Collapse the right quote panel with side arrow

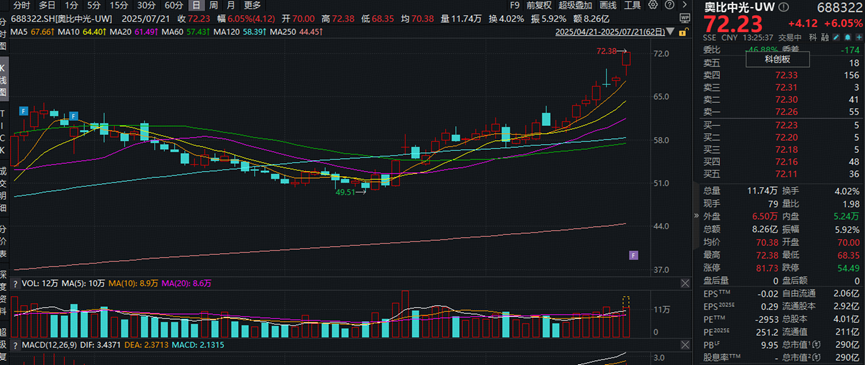coord(695,216)
